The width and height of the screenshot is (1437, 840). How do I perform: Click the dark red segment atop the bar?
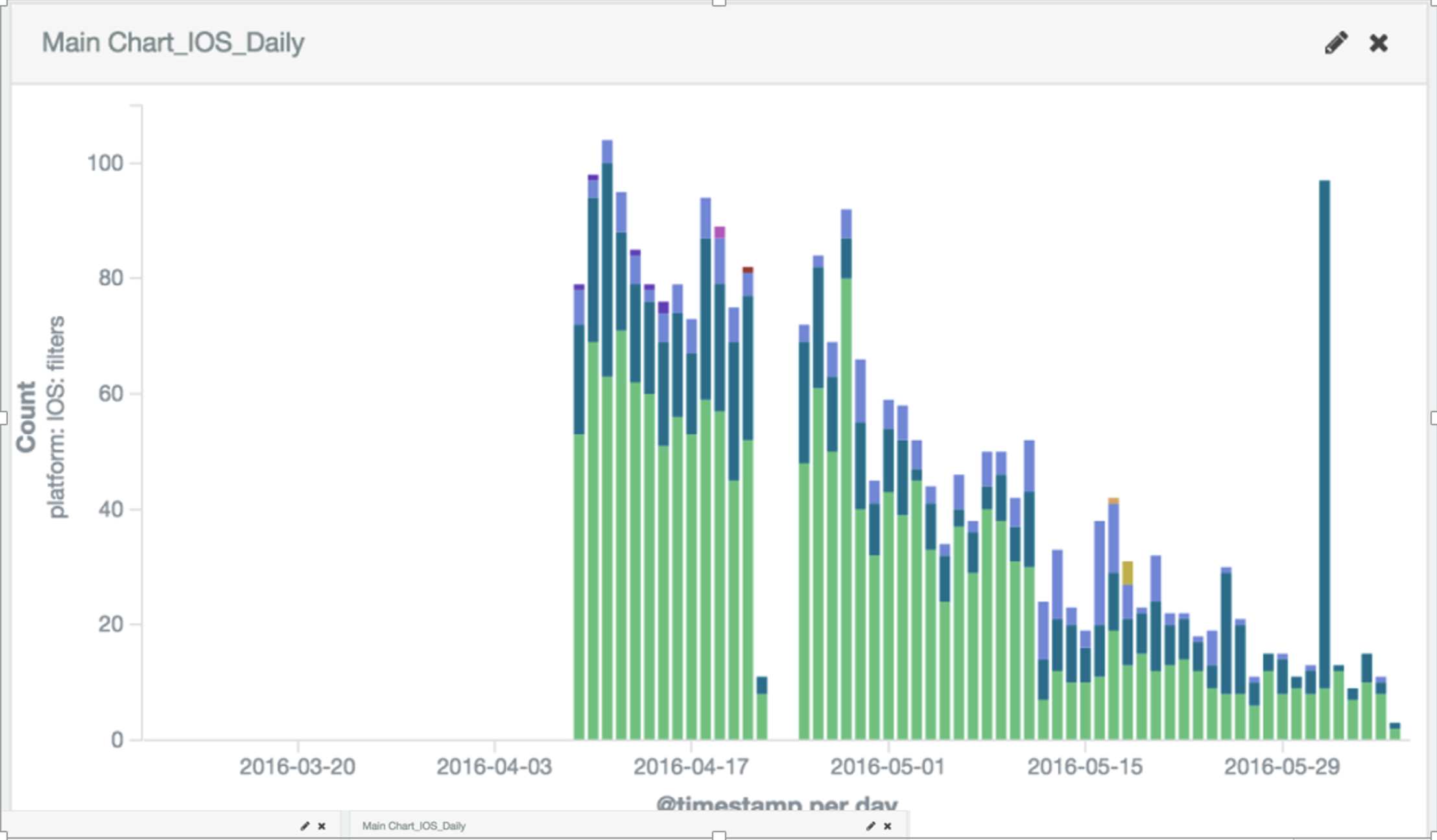pos(747,270)
